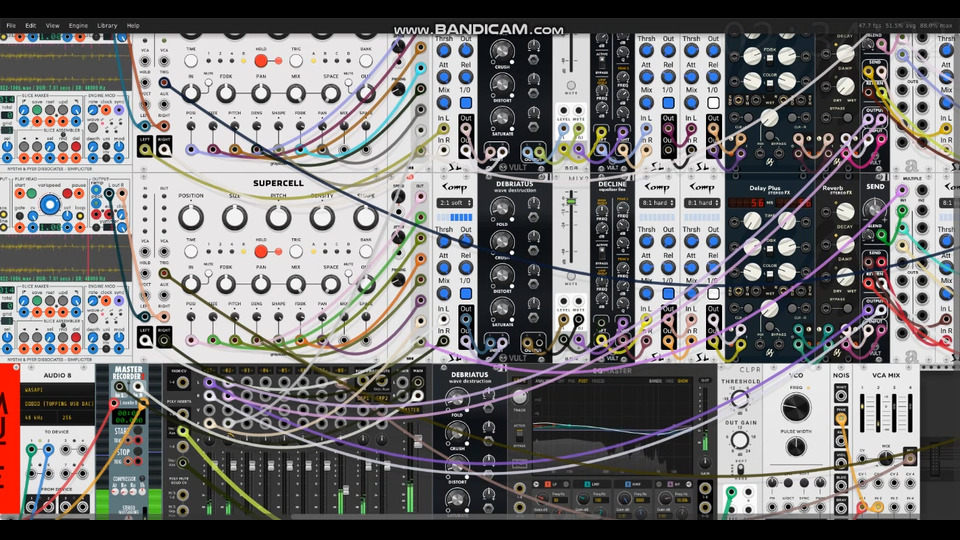Open the 256 block size selector on Audio 8

point(77,418)
